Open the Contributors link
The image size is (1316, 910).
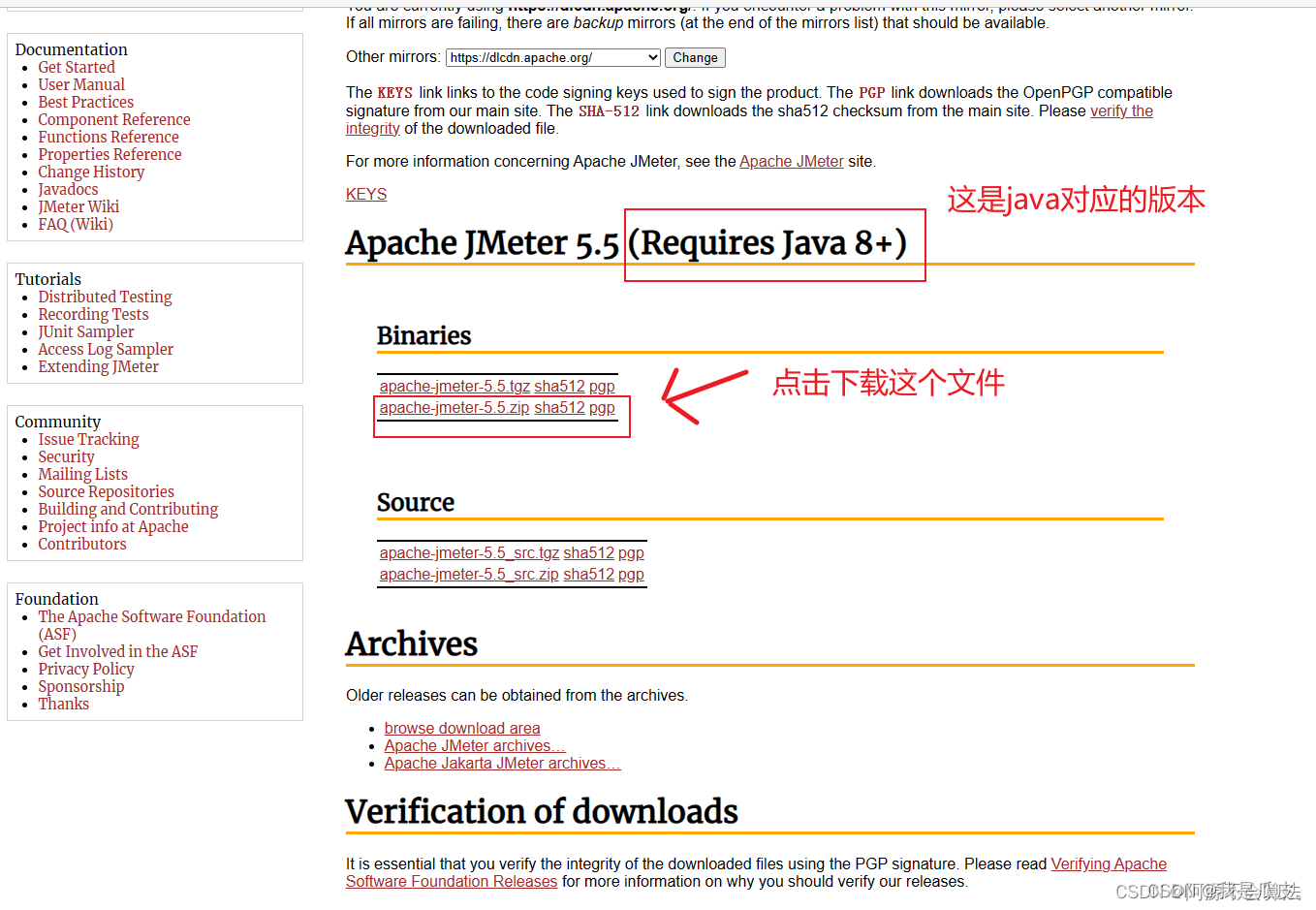click(x=82, y=544)
